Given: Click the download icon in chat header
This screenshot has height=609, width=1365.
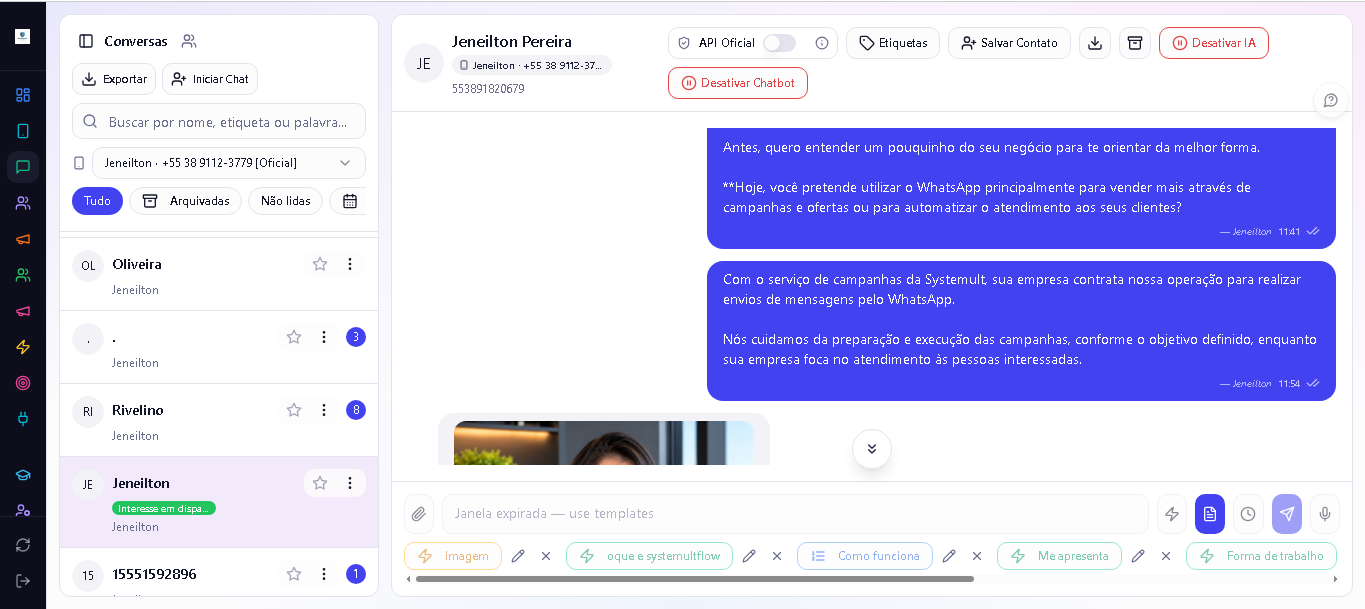Looking at the screenshot, I should [x=1095, y=43].
